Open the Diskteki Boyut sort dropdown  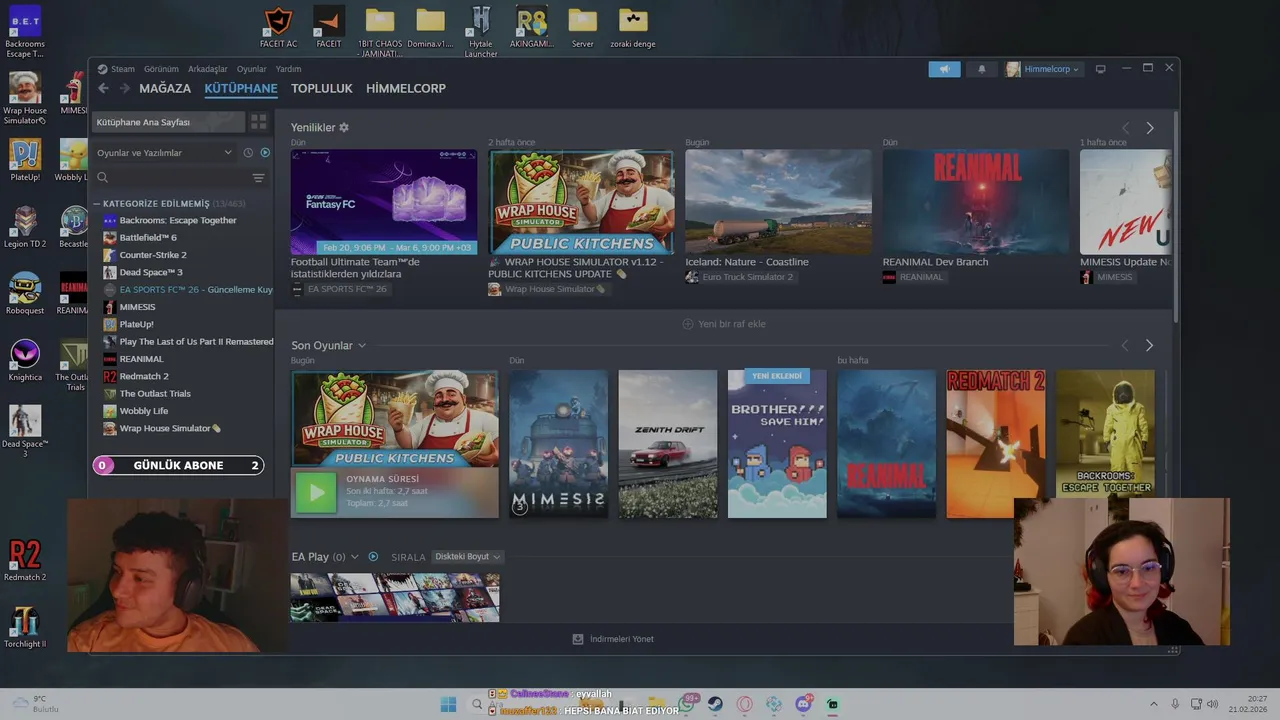pos(468,557)
